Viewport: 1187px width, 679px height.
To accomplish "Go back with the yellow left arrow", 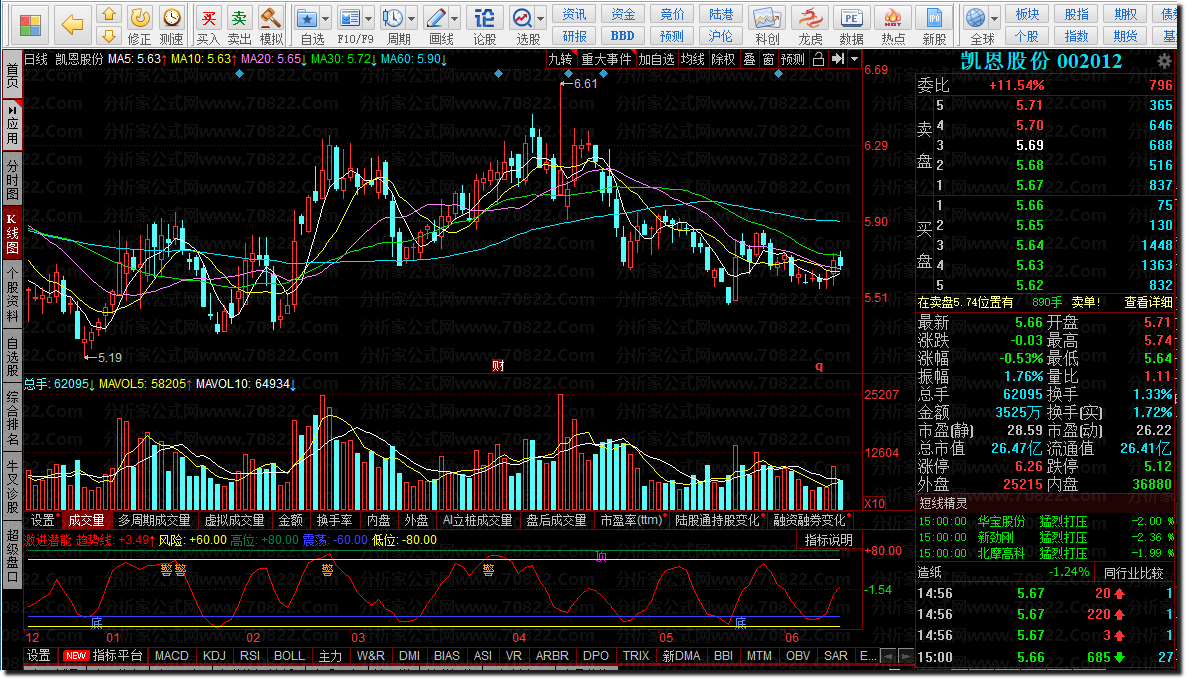I will (73, 25).
